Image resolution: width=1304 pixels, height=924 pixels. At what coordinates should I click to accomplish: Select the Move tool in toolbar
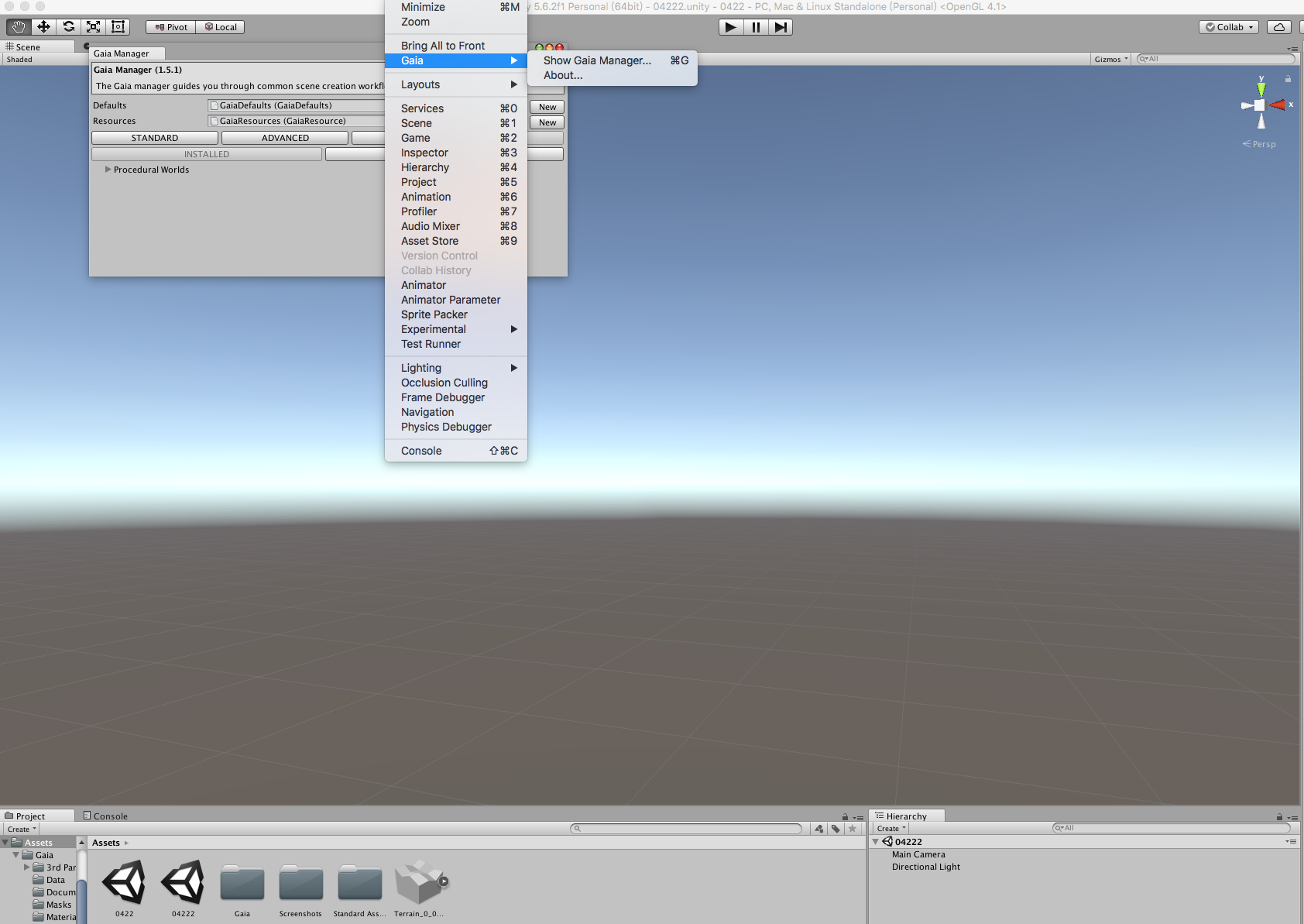[x=43, y=27]
